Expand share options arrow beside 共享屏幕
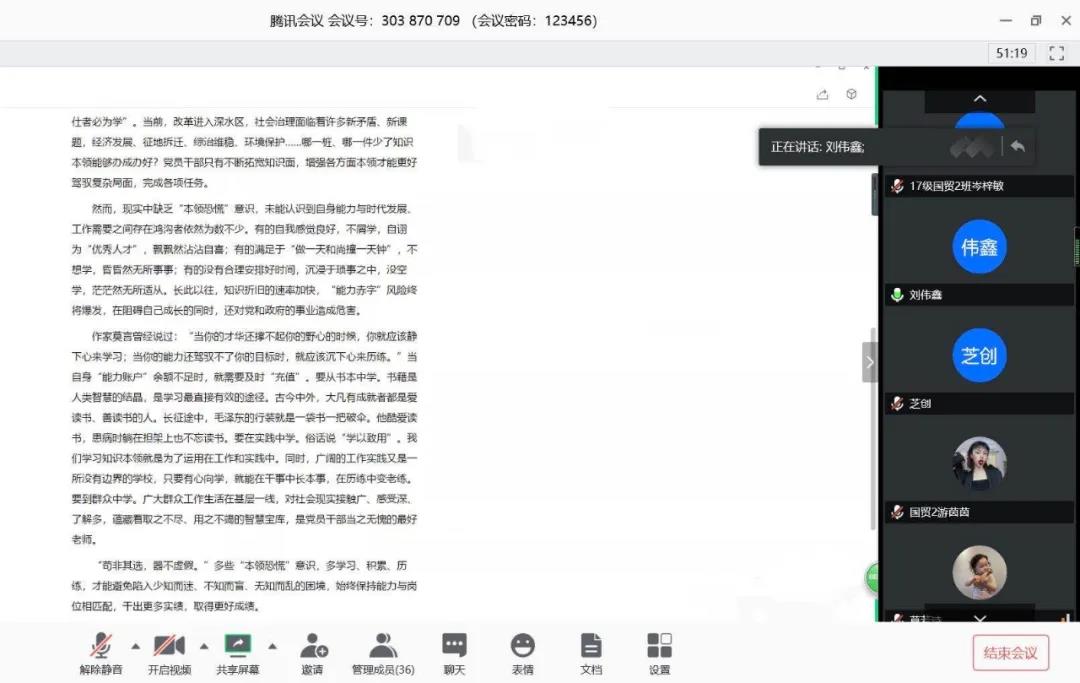This screenshot has height=683, width=1080. 272,645
